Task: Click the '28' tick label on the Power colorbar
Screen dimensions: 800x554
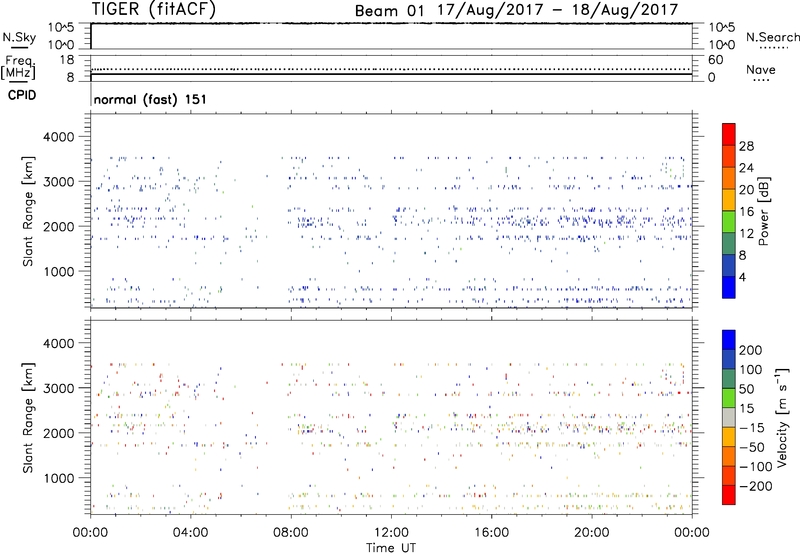Action: 746,146
